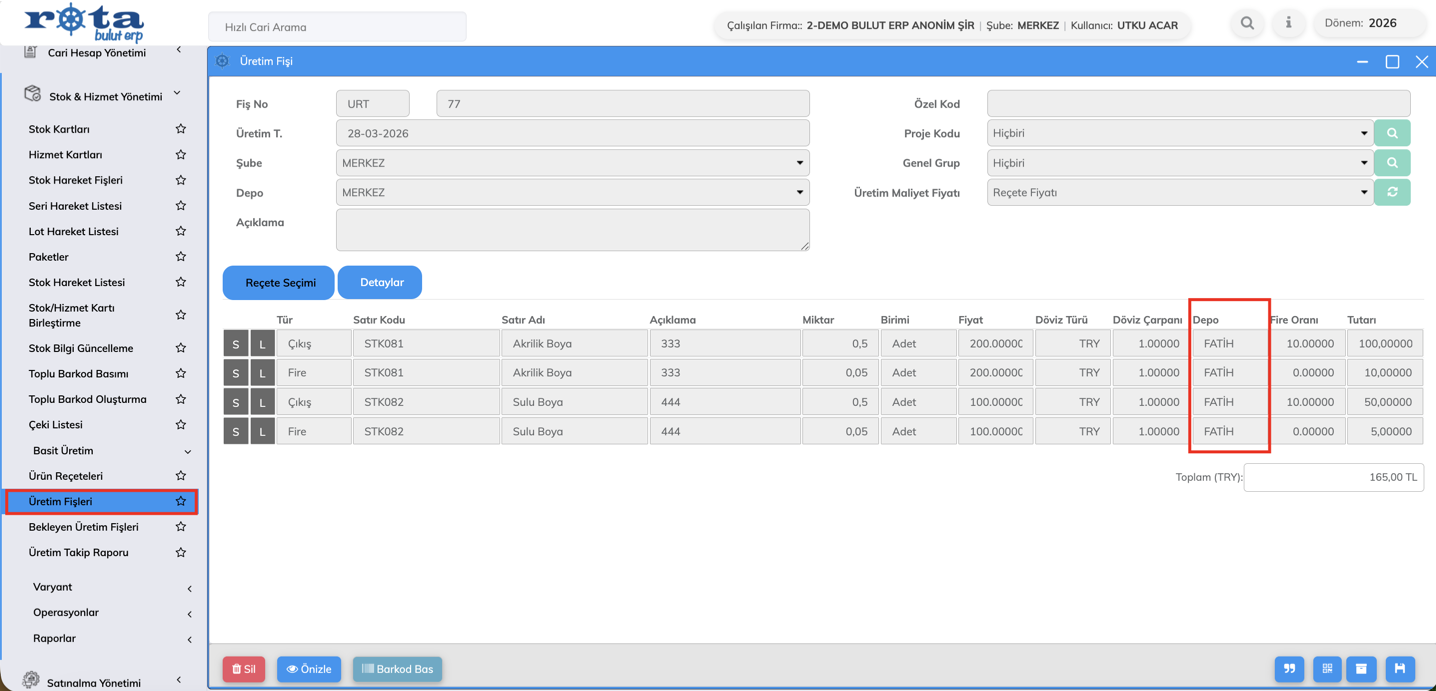
Task: Open the Üretim Maliyet Fiyatı dropdown
Action: click(1179, 192)
